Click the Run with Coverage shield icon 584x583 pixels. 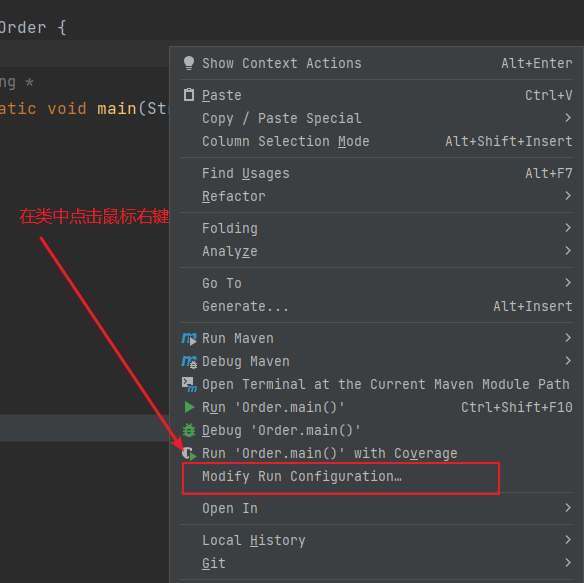pos(189,453)
